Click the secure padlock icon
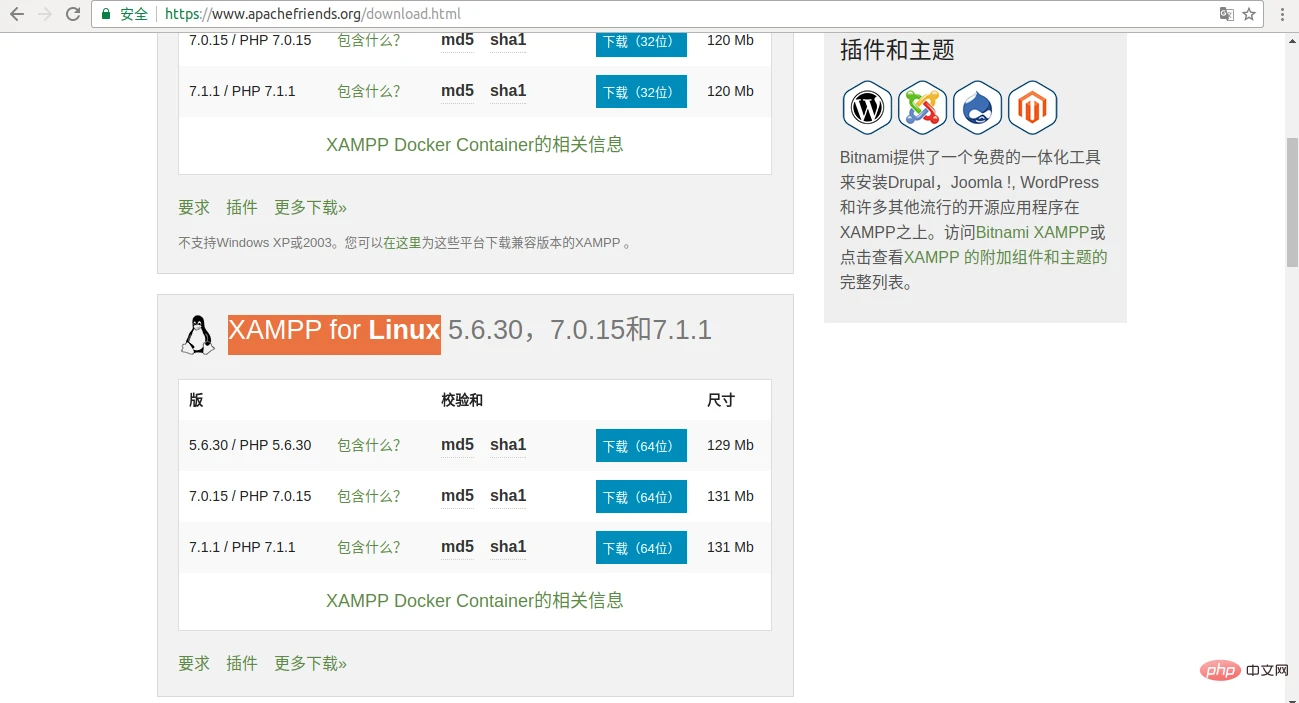Screen dimensions: 1299x703 coord(106,14)
